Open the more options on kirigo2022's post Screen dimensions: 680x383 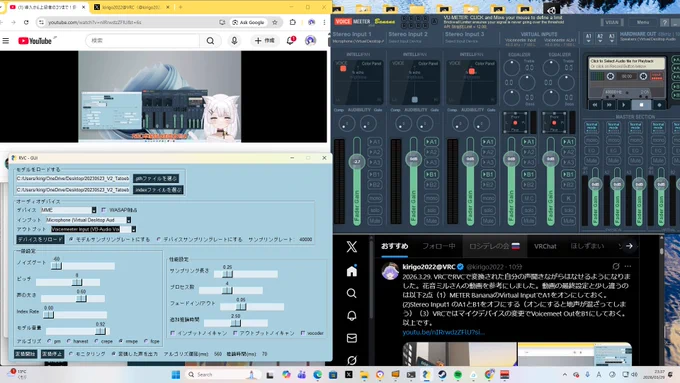(x=628, y=266)
